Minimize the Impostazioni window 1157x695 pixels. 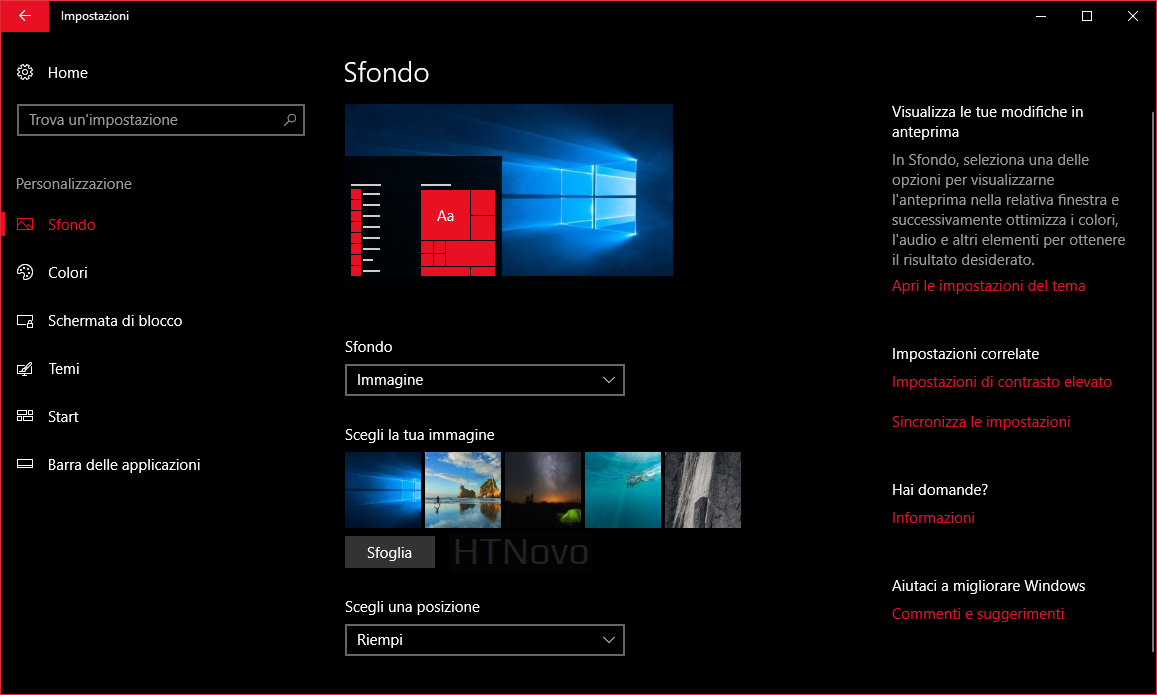pyautogui.click(x=1040, y=15)
